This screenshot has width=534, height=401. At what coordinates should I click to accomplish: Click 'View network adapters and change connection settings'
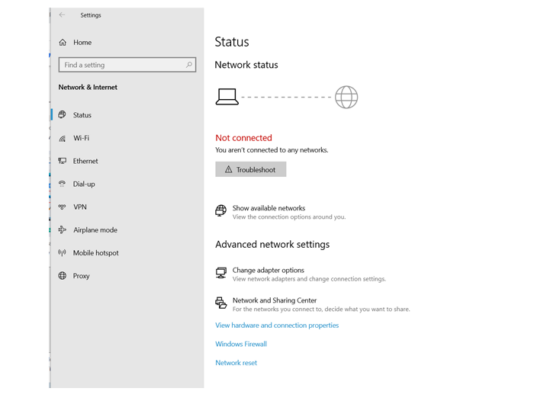309,279
